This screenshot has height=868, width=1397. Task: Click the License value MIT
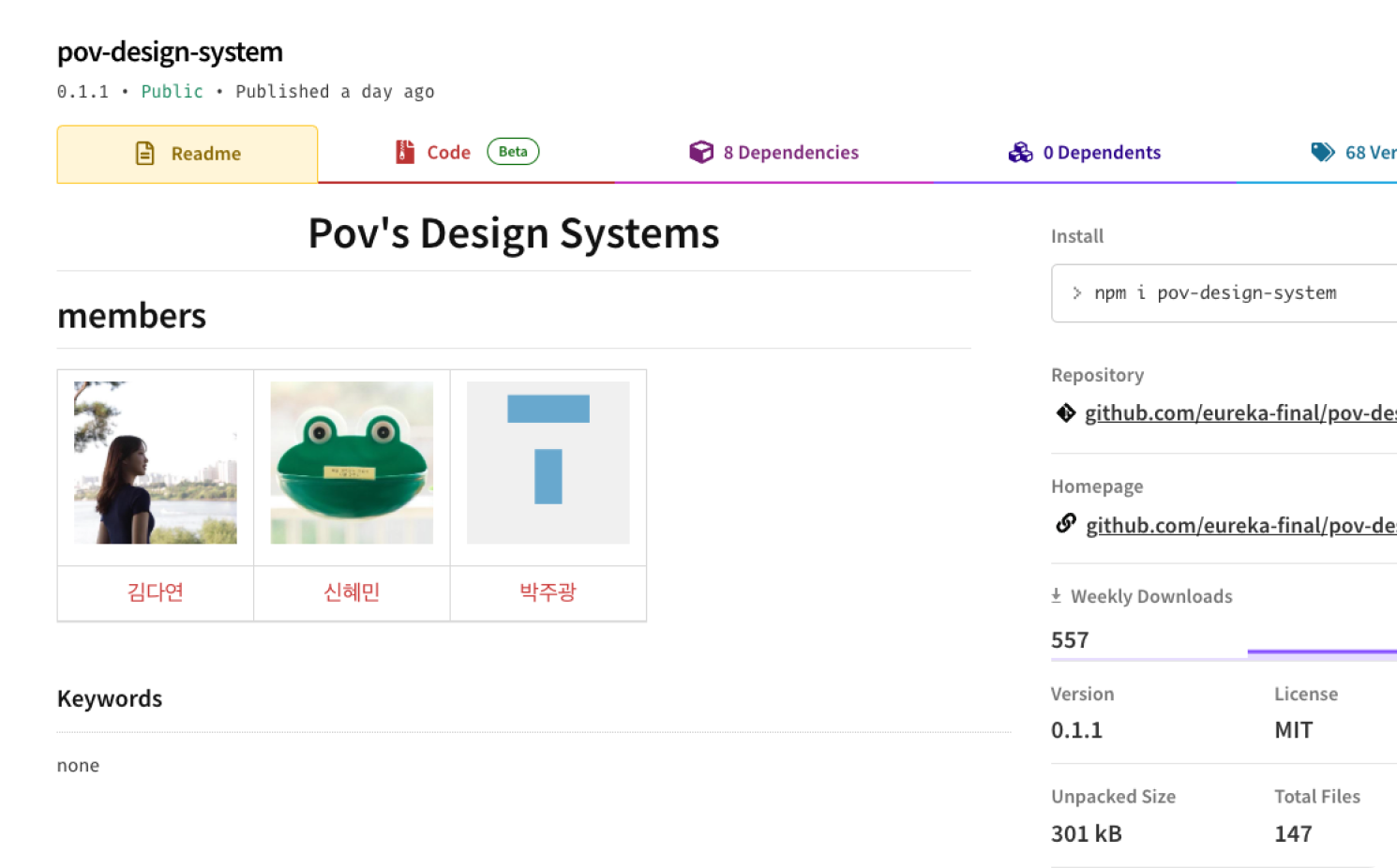1294,730
